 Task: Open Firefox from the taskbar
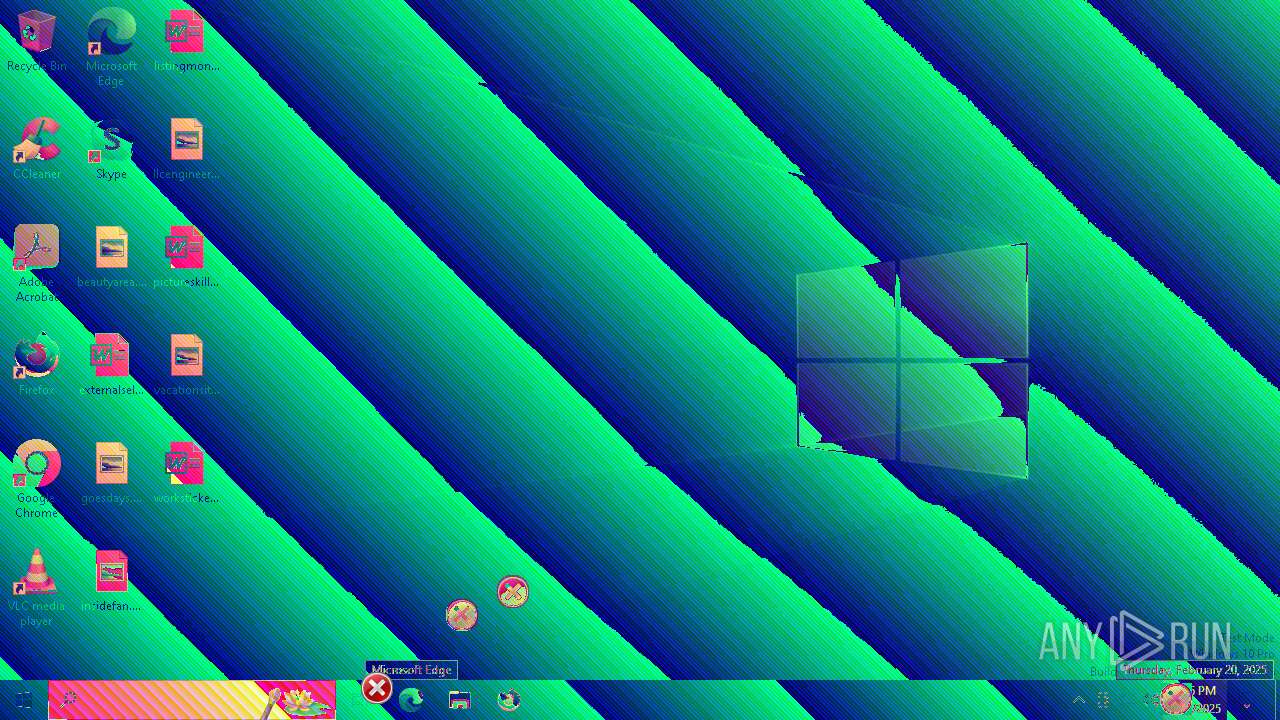[509, 700]
